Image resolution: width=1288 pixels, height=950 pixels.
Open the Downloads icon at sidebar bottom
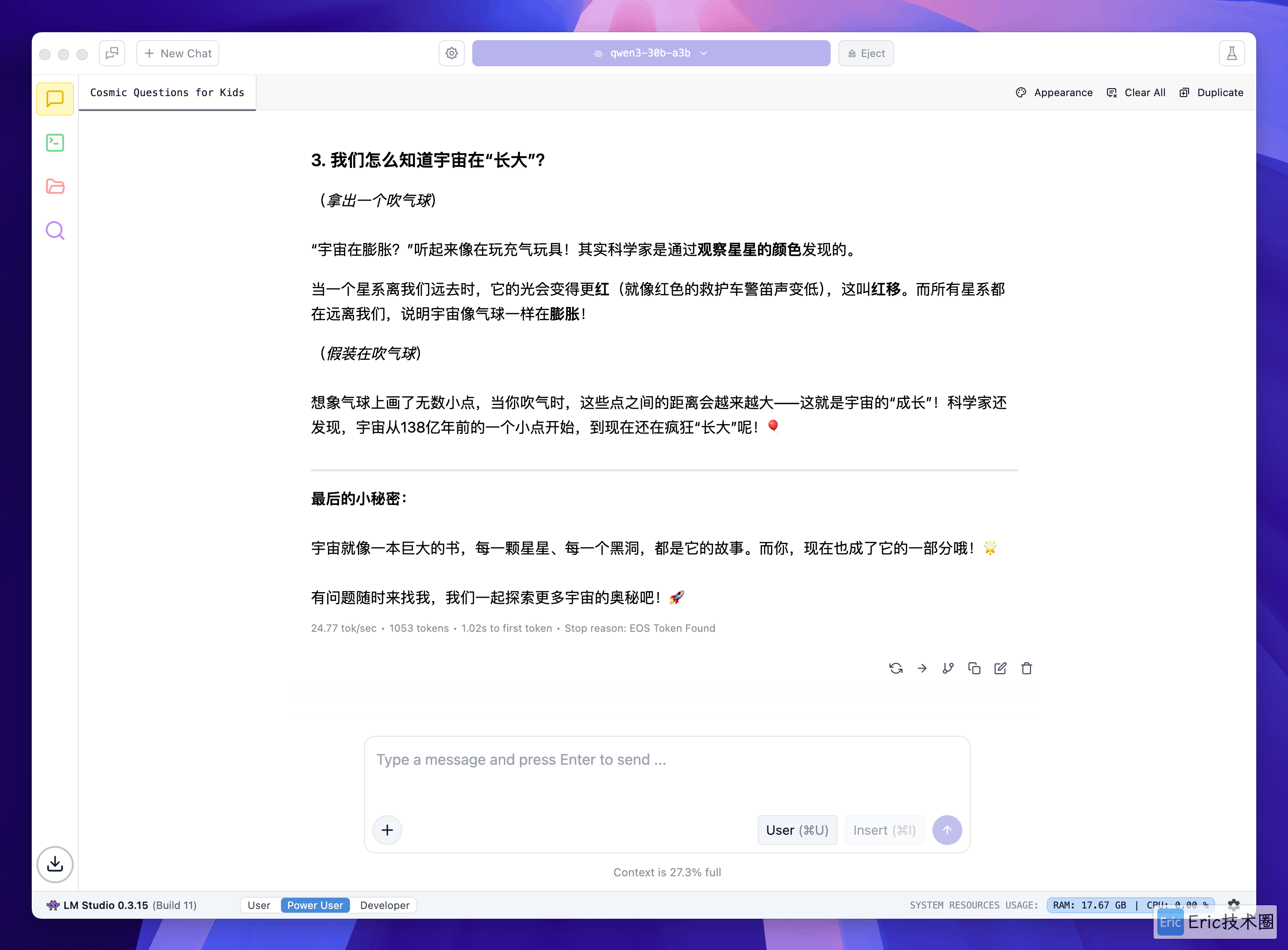click(x=55, y=864)
